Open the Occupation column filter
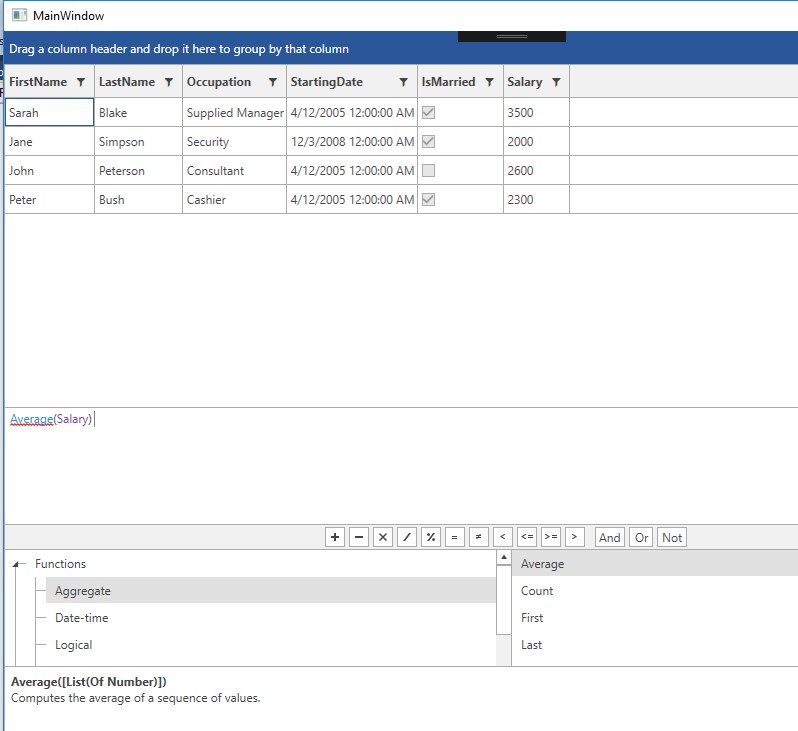This screenshot has height=731, width=798. click(x=273, y=82)
